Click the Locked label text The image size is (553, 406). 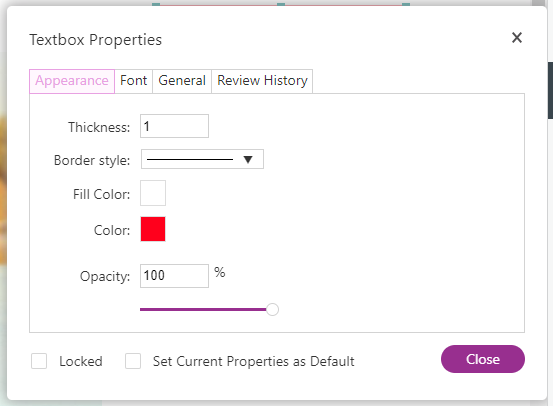[x=81, y=362]
